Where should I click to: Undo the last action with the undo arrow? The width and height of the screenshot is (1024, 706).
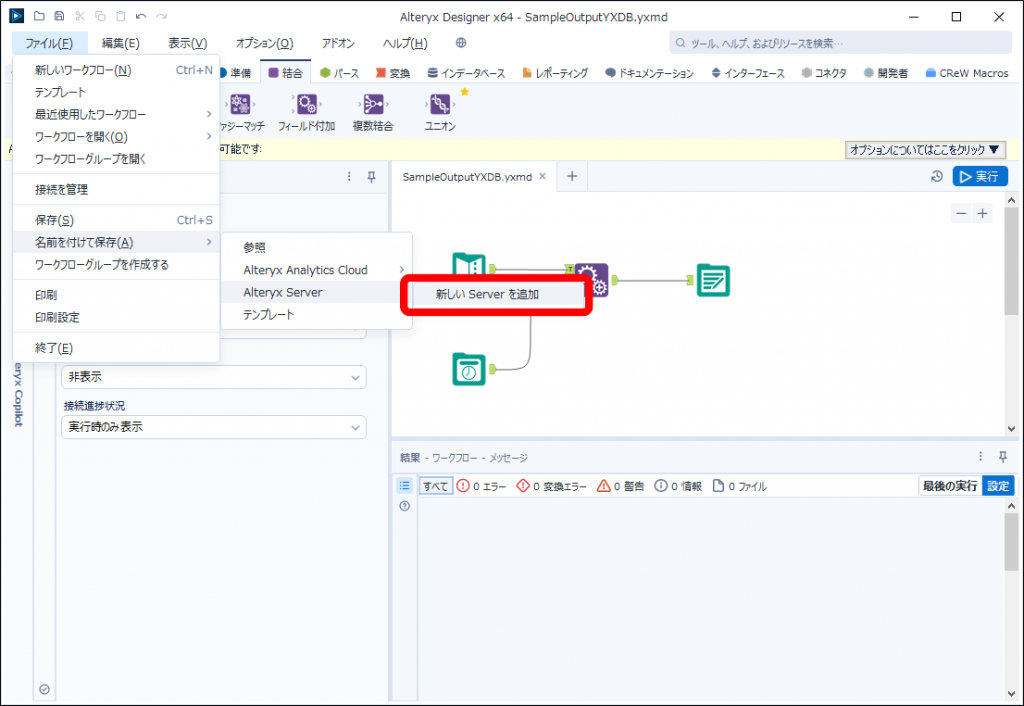(x=140, y=16)
